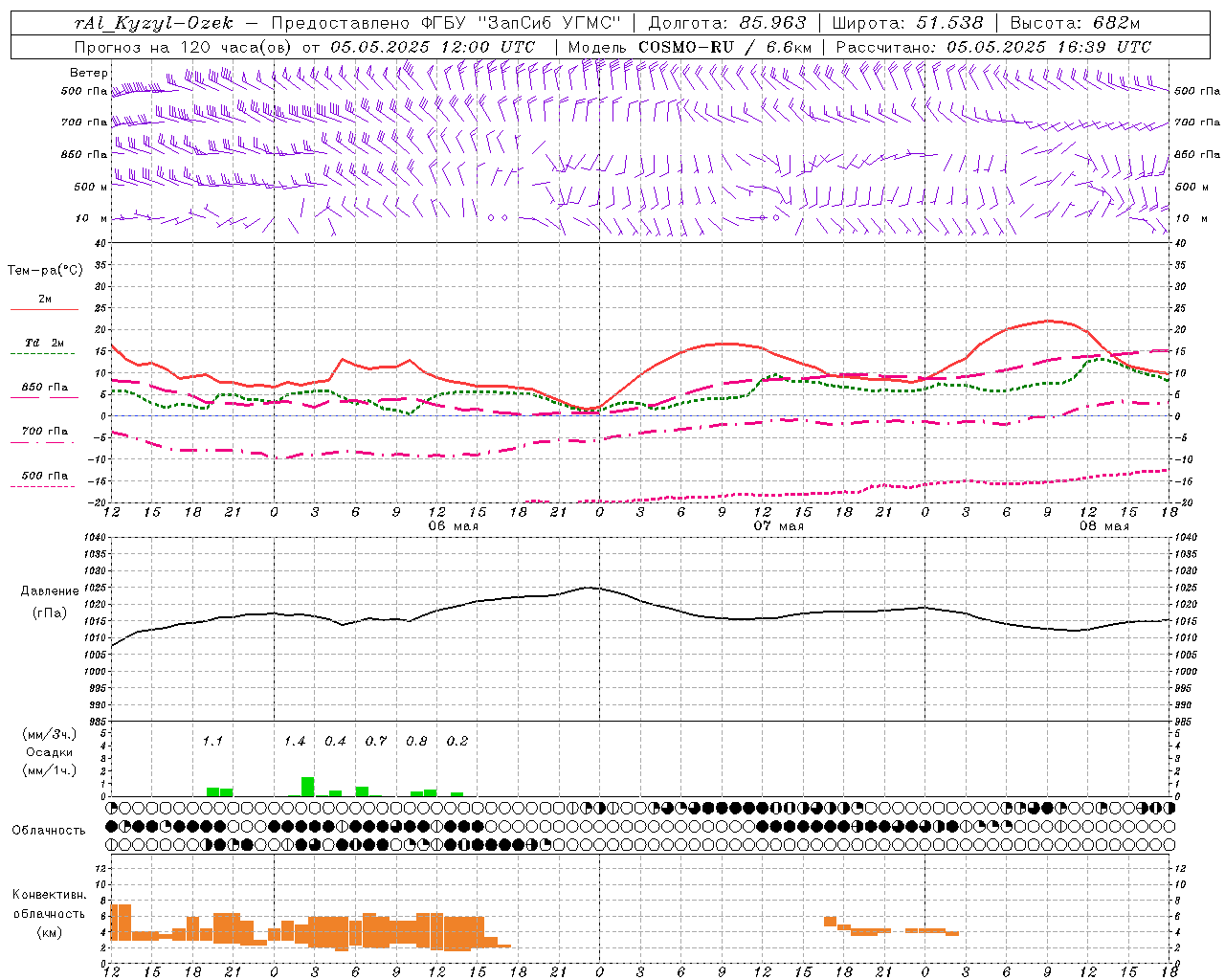This screenshot has height=980, width=1225.
Task: Click the Ветер wind panel label
Action: click(88, 73)
